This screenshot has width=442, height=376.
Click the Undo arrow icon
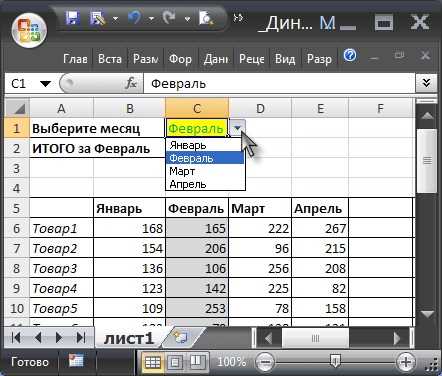(134, 18)
